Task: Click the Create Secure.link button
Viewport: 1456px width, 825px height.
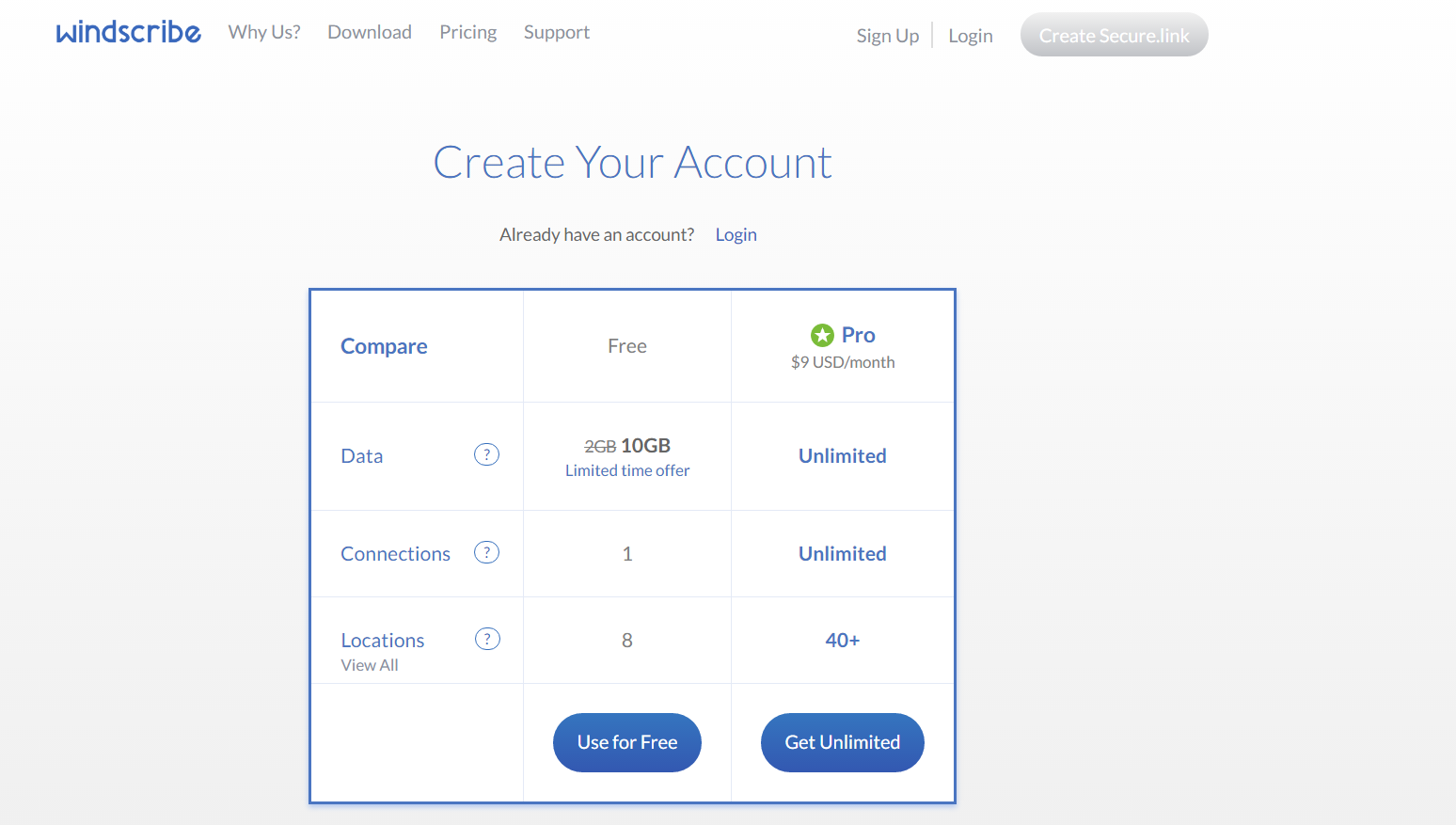Action: click(x=1115, y=35)
